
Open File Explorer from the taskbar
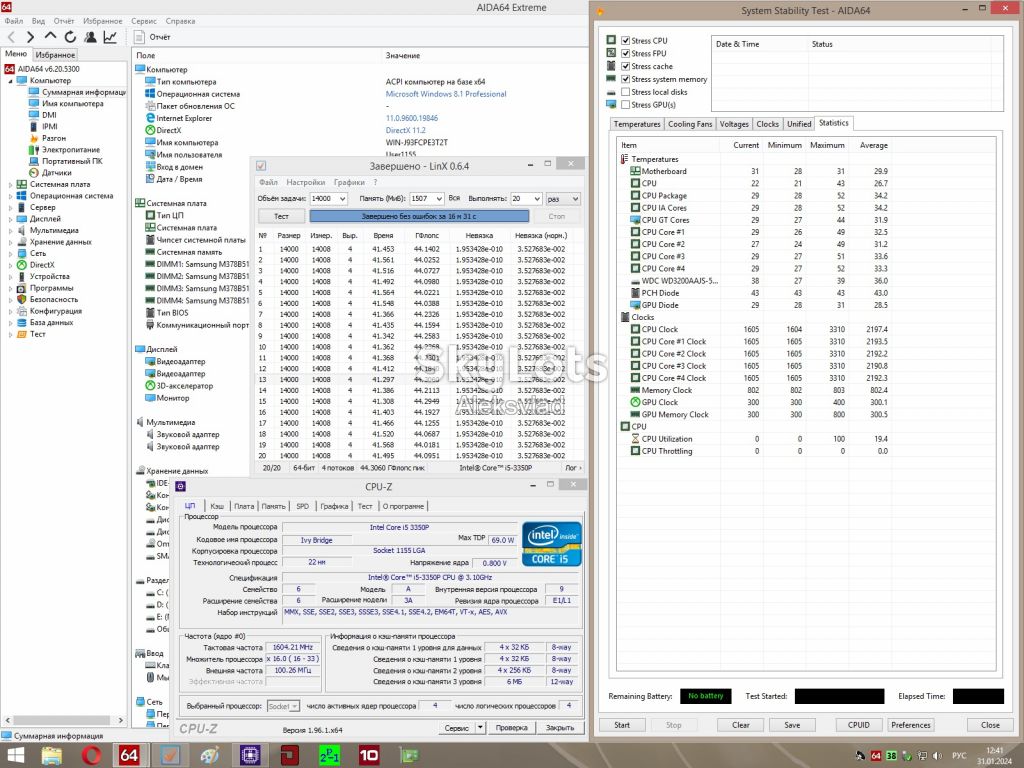[52, 756]
